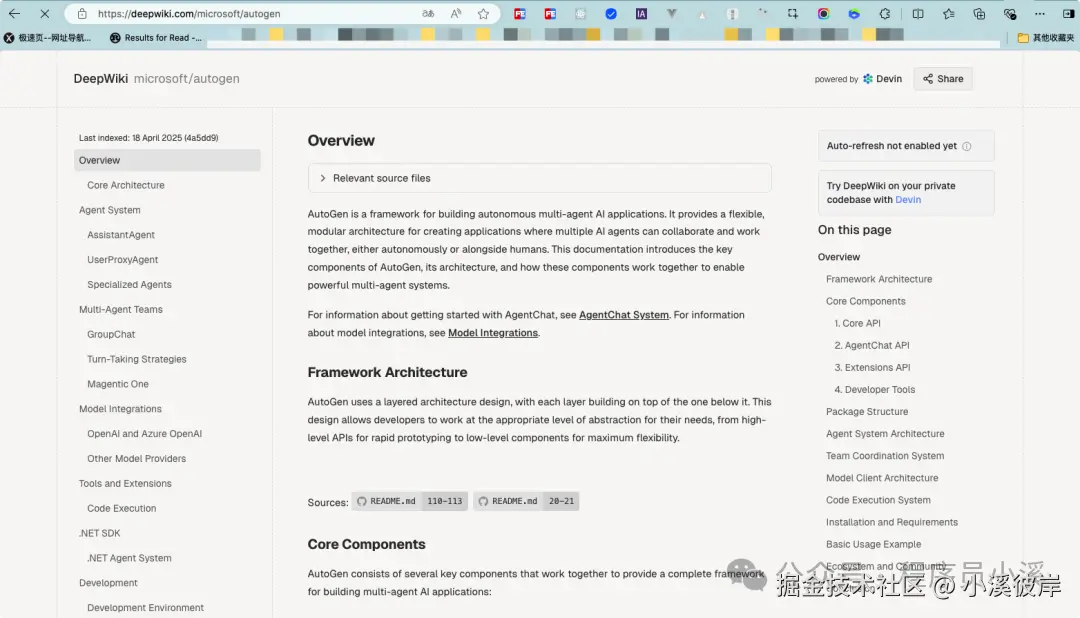Start Read aloud from the address bar
The width and height of the screenshot is (1080, 618).
455,13
